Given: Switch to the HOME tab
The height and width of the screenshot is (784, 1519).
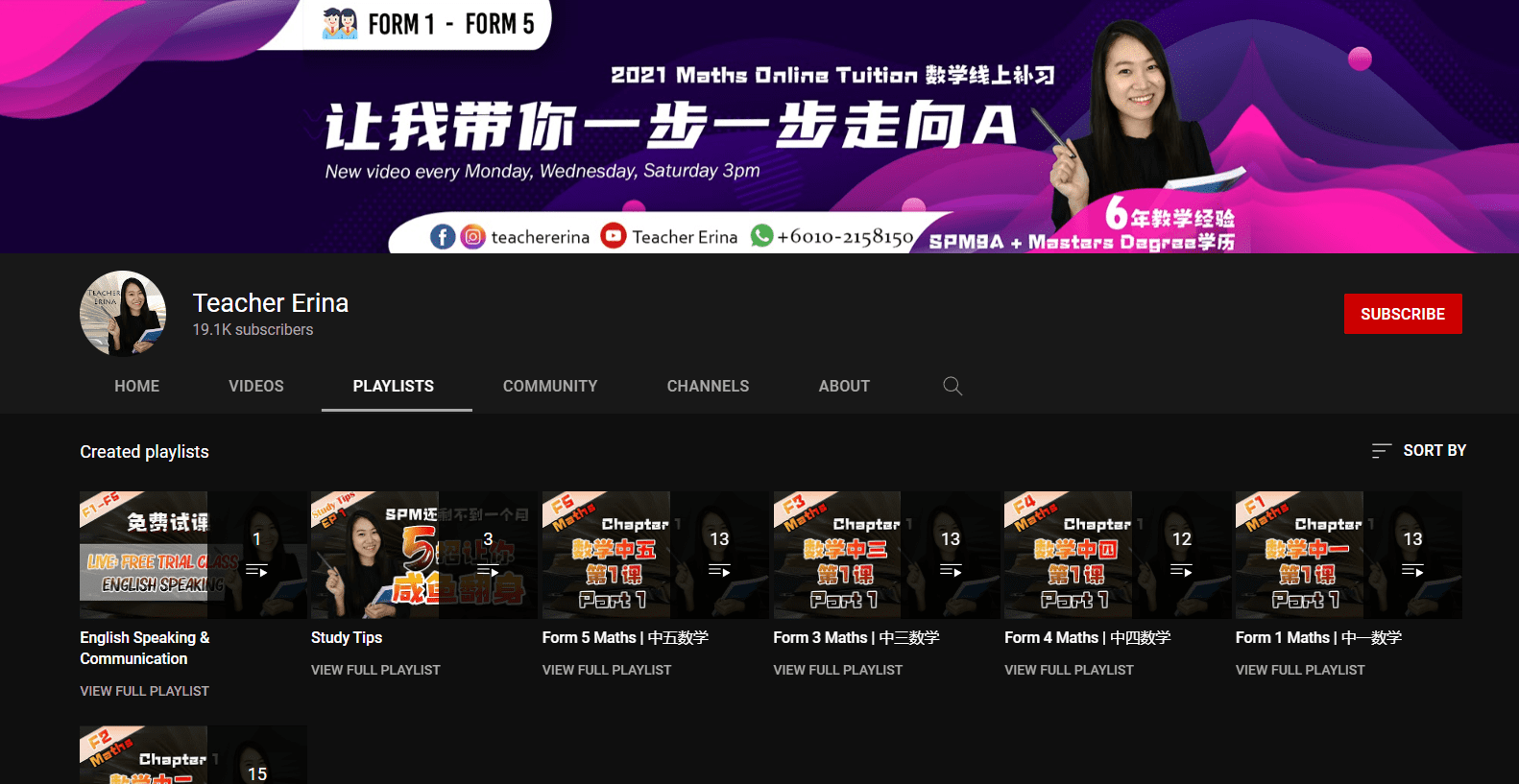Looking at the screenshot, I should (x=137, y=386).
